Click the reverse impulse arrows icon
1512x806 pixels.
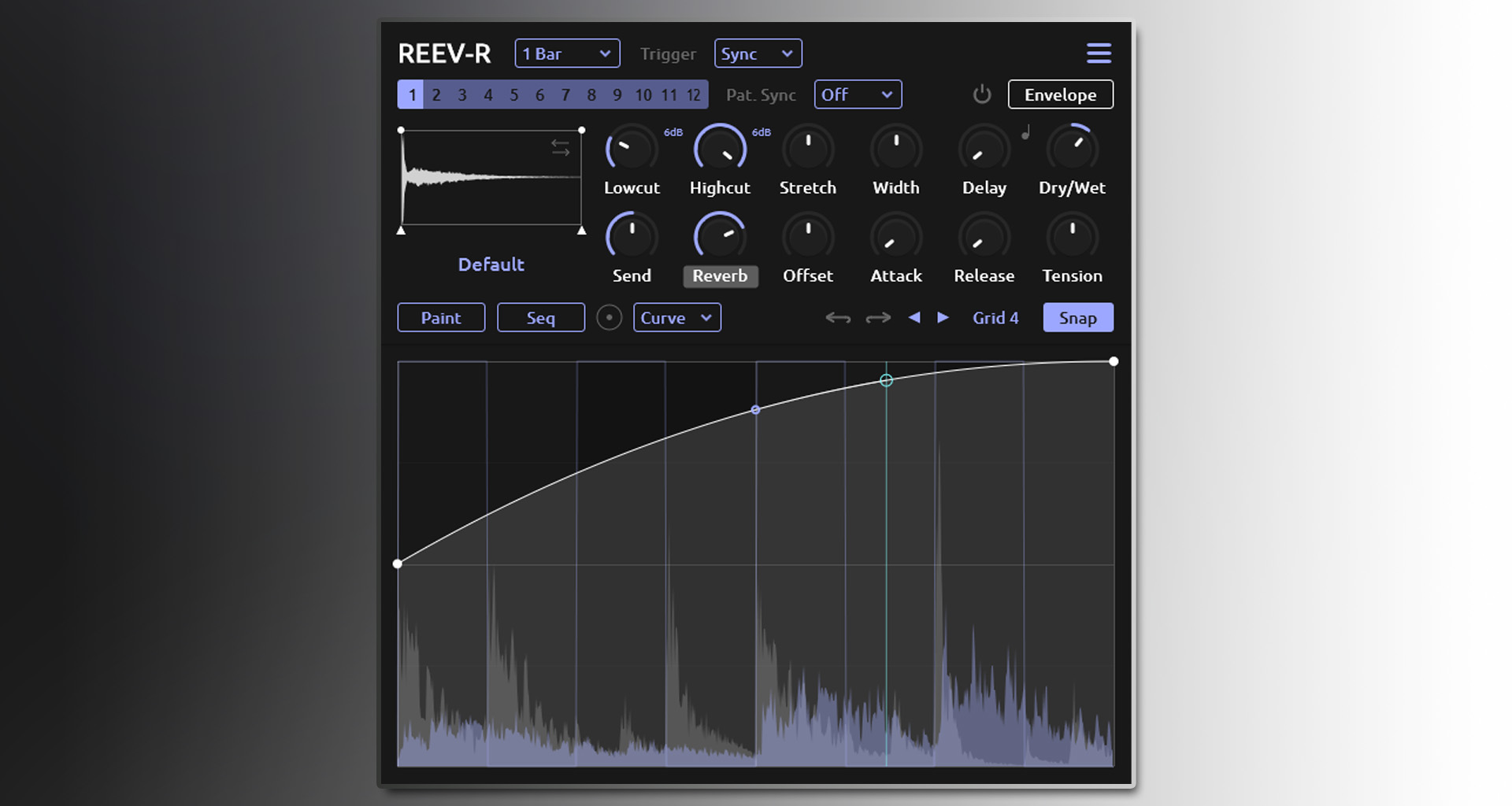560,147
